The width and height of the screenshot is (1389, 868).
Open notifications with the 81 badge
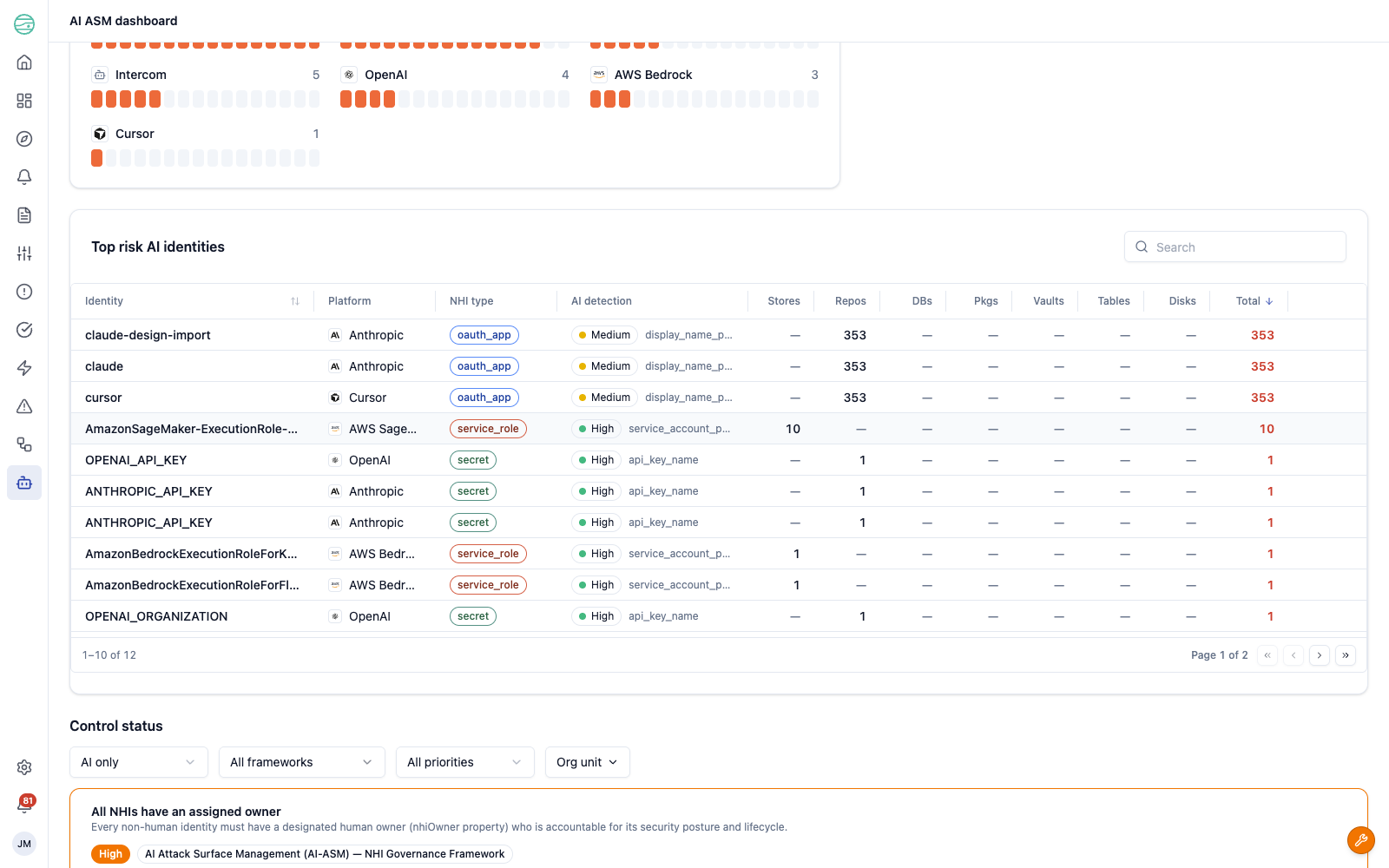coord(24,805)
